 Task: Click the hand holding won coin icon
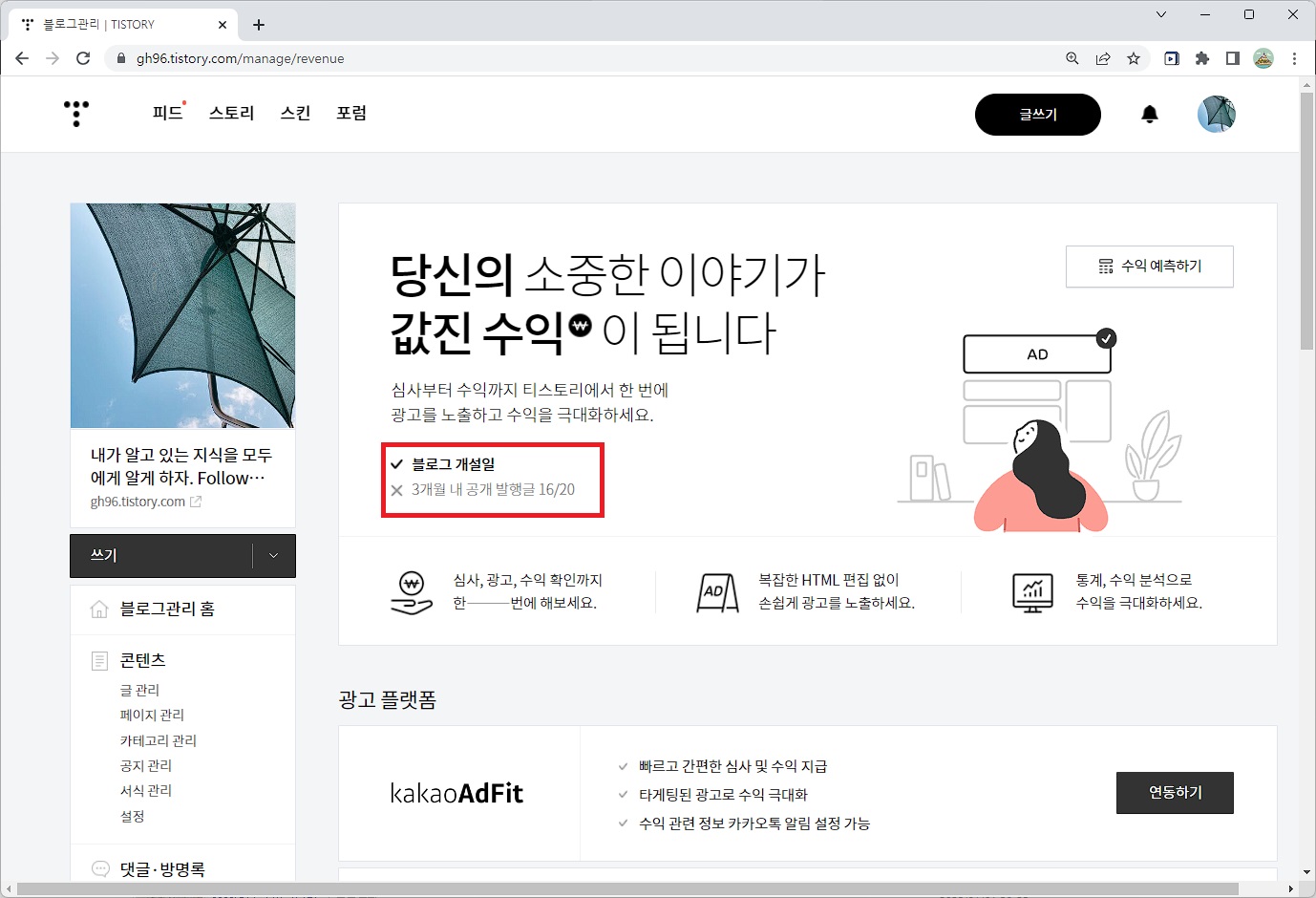412,592
